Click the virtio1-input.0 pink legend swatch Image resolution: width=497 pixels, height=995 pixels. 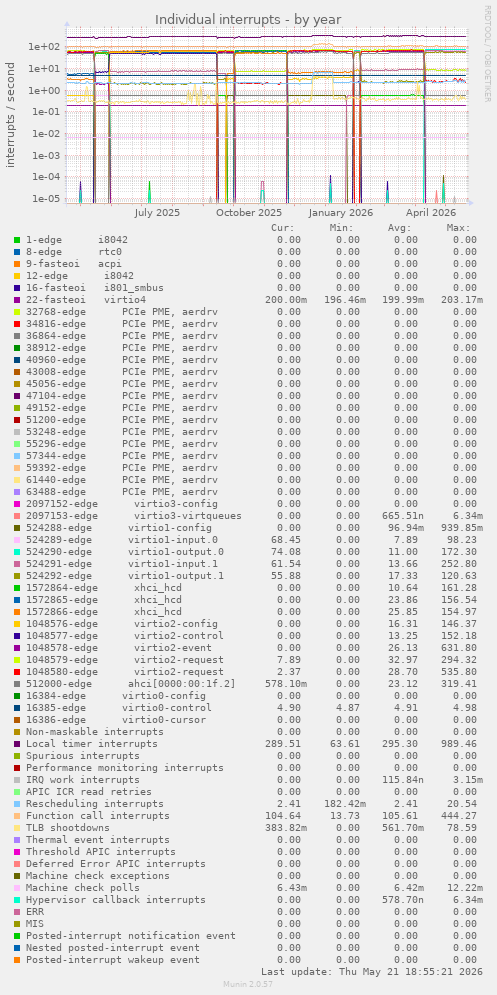[x=17, y=540]
